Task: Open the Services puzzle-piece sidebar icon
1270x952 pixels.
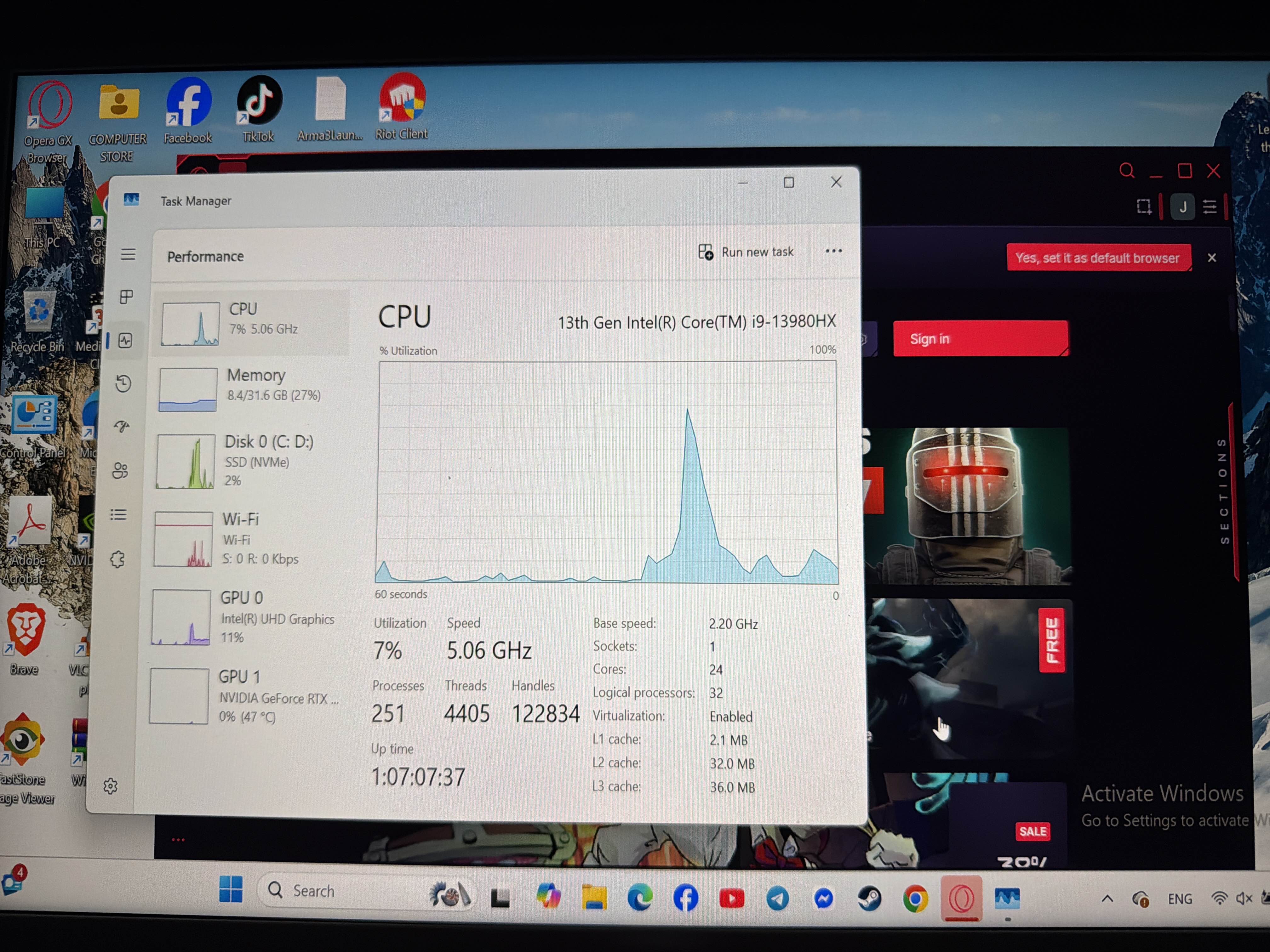Action: point(117,559)
